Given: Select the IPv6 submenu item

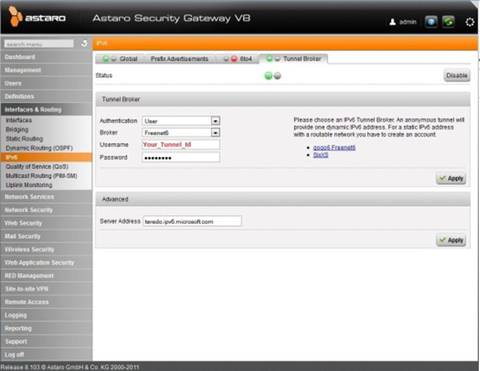Looking at the screenshot, I should click(46, 157).
